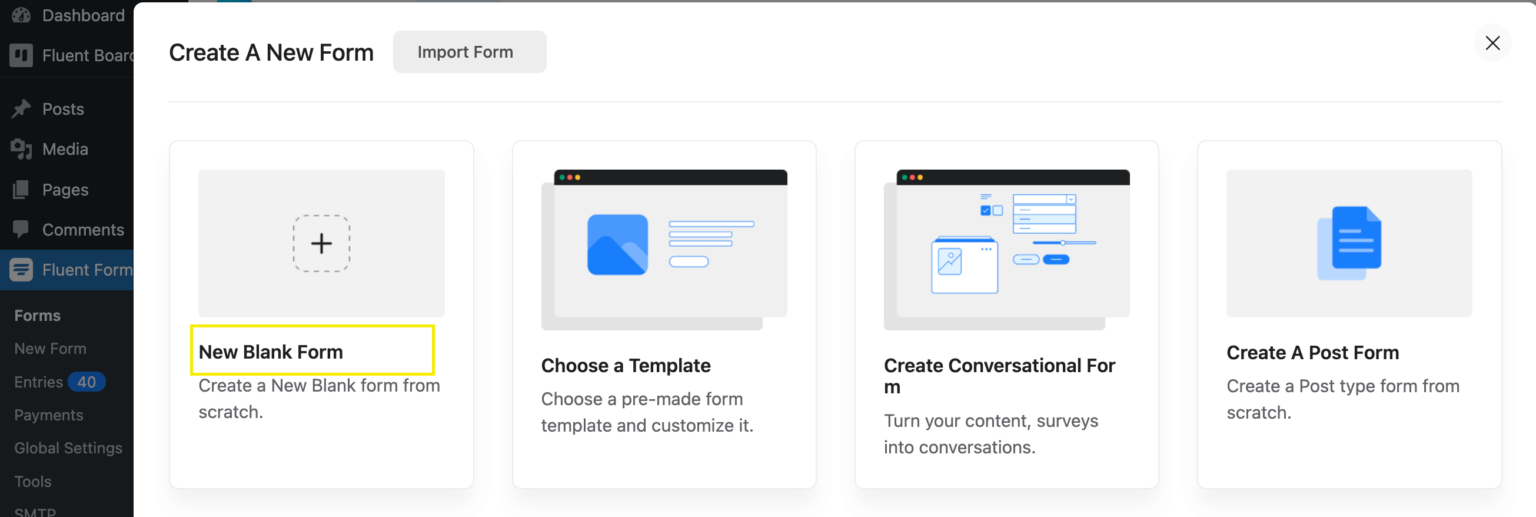Close the Create A New Form dialog
Viewport: 1536px width, 517px height.
point(1492,43)
